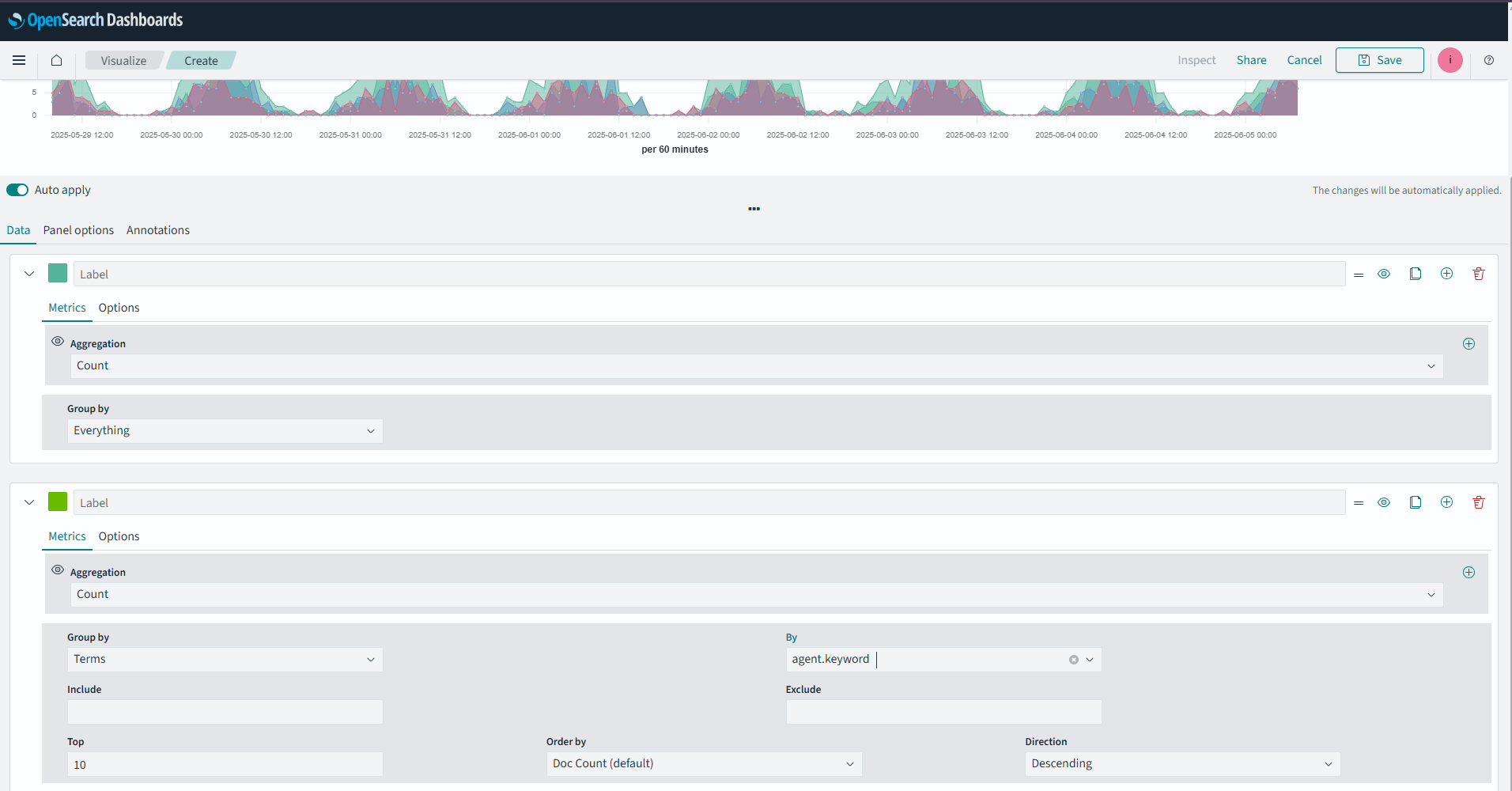
Task: Toggle visibility of the second series' Count aggregation
Action: 57,570
